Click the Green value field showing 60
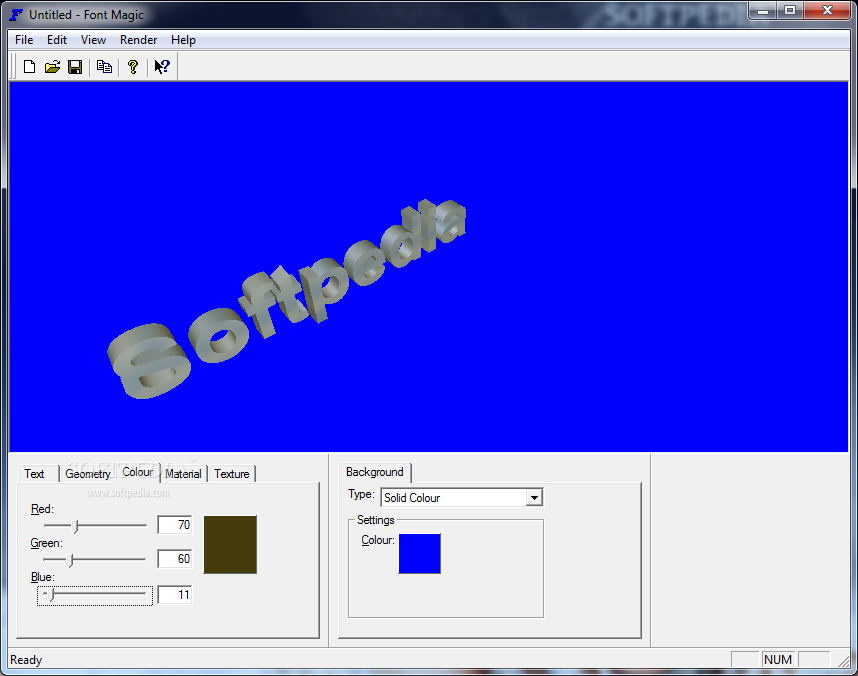Image resolution: width=858 pixels, height=676 pixels. 175,559
